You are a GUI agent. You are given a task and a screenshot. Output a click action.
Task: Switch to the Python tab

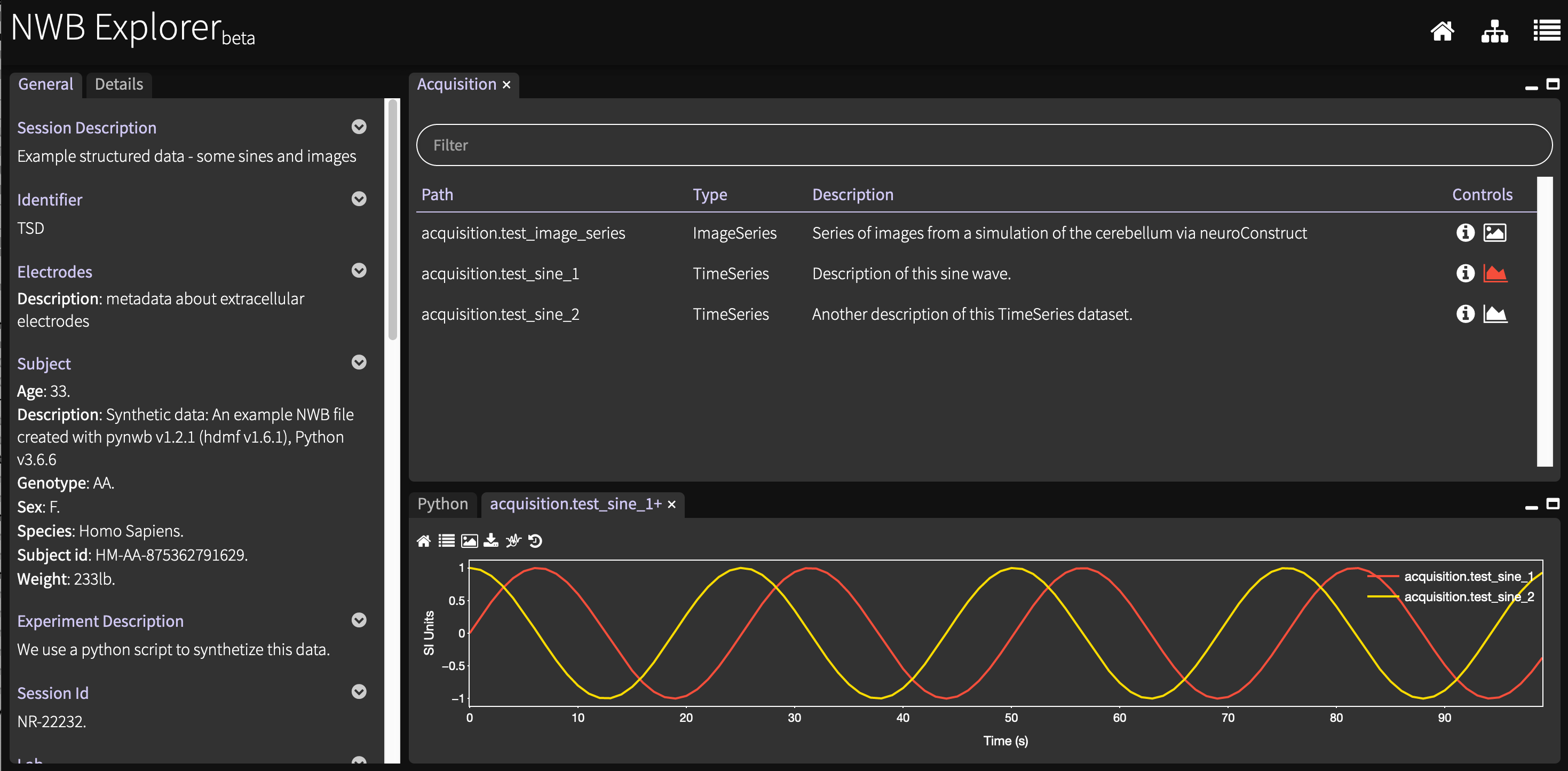coord(442,503)
